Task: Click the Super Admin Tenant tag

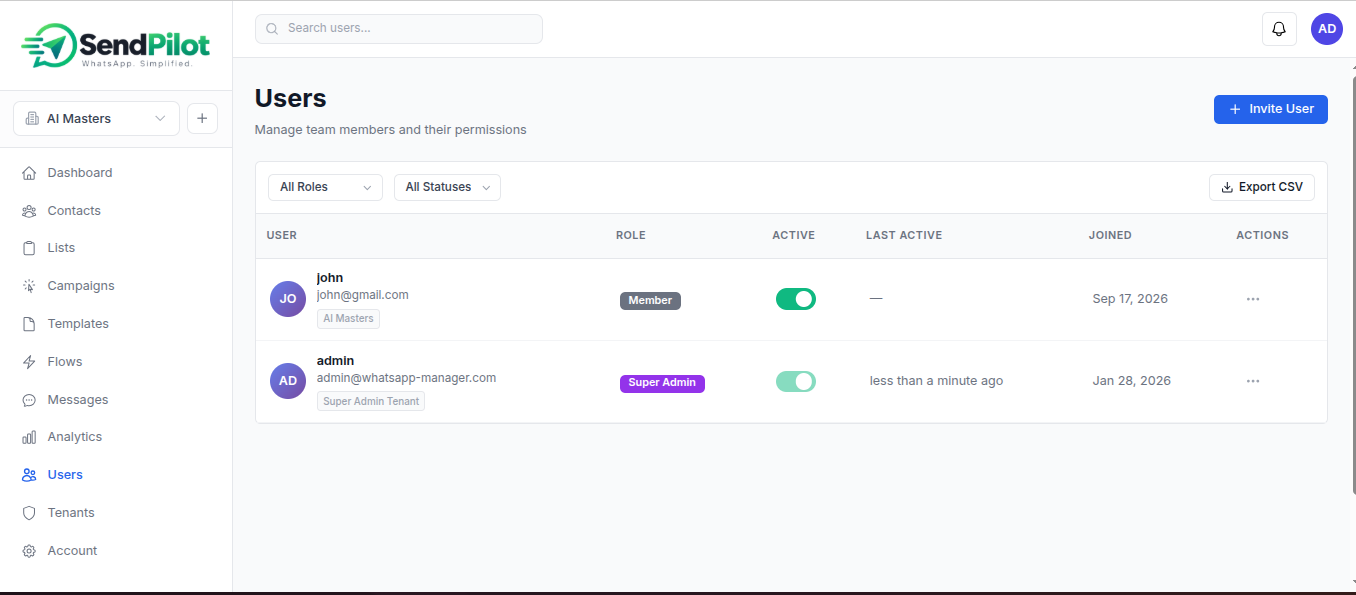Action: pos(371,401)
